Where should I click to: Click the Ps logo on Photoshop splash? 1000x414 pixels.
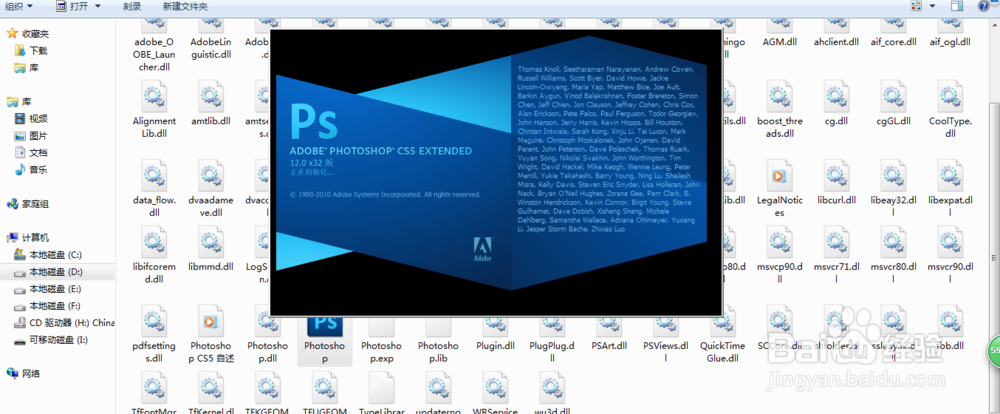(314, 121)
